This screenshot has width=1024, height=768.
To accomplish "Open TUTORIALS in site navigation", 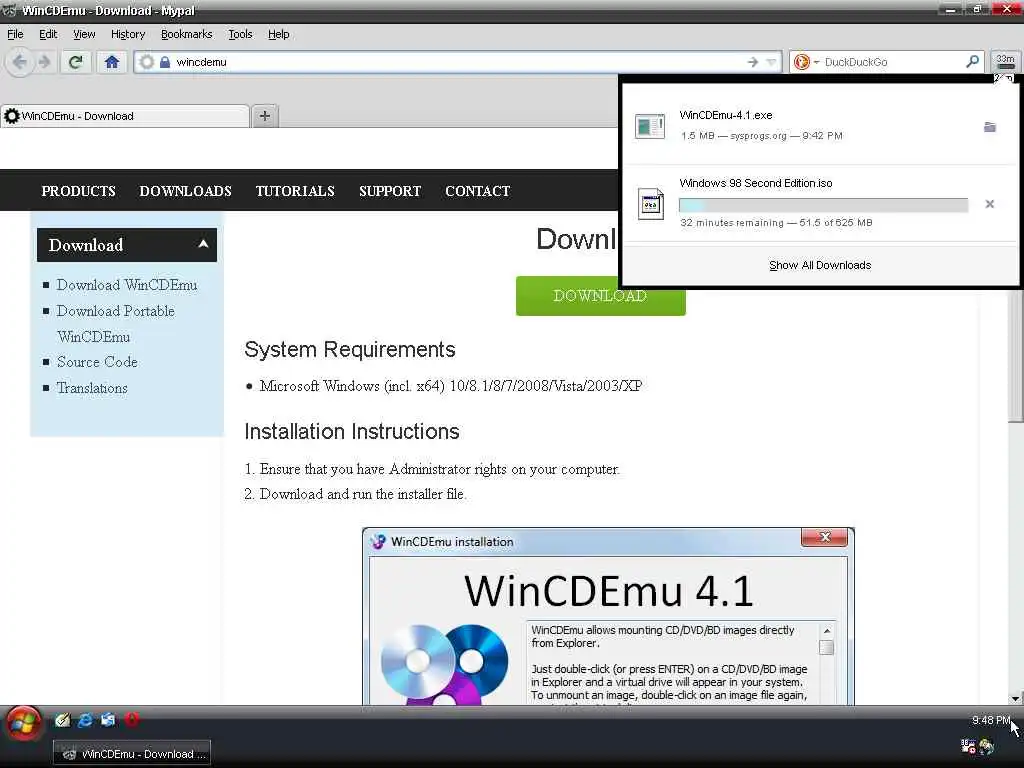I will [x=295, y=191].
